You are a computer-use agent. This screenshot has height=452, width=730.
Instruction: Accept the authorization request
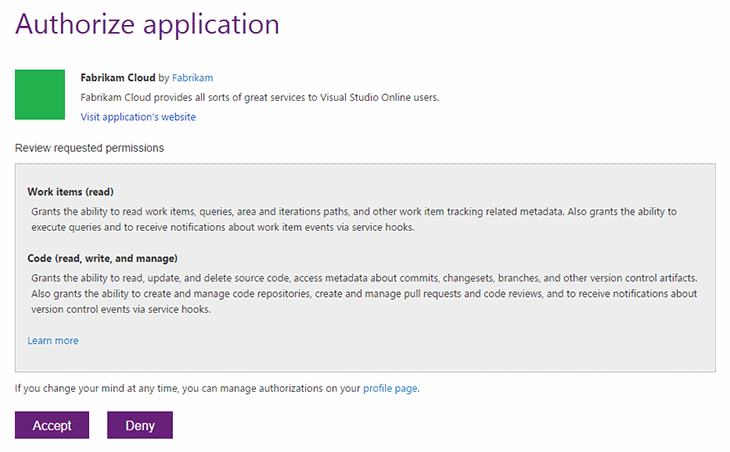(52, 425)
